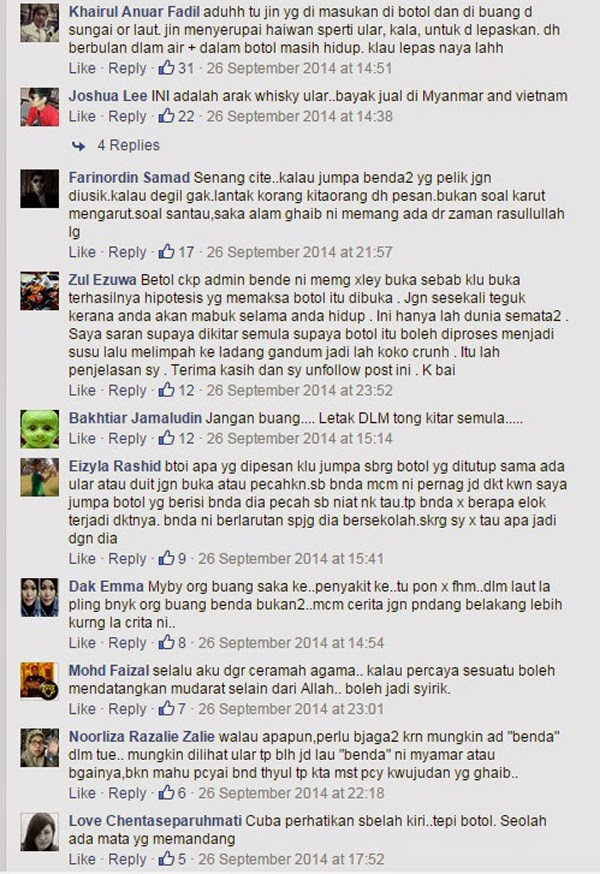This screenshot has height=874, width=600.
Task: Click thumbs-up icon showing 31 likes
Action: (166, 68)
